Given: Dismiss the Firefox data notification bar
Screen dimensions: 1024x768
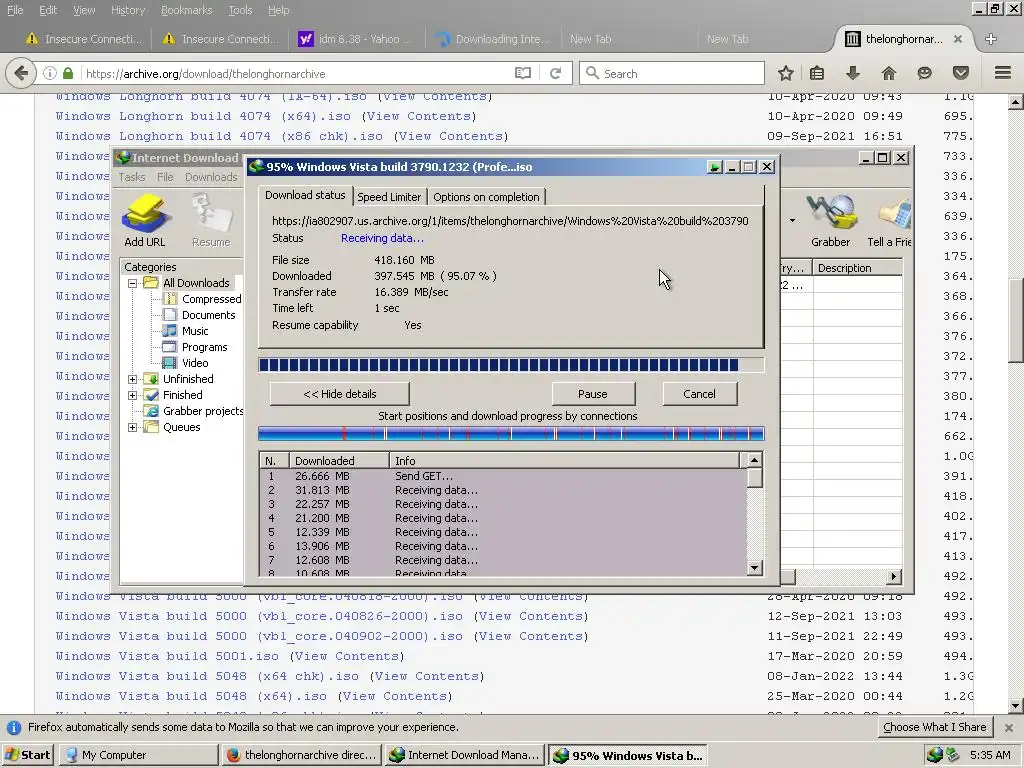Looking at the screenshot, I should (x=1009, y=727).
